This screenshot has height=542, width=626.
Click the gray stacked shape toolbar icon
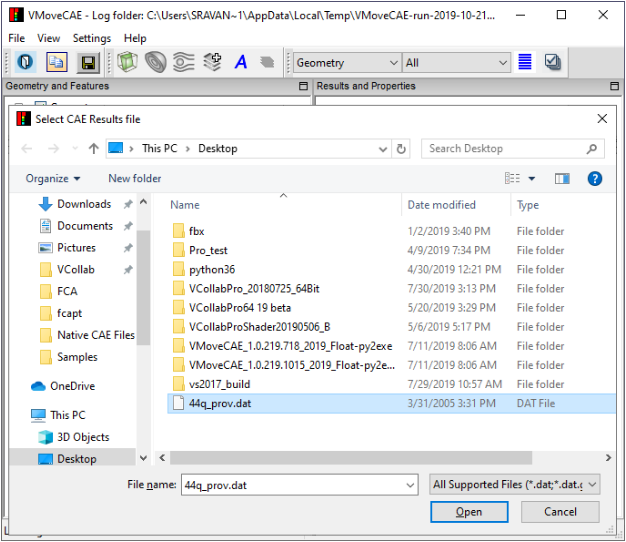[x=267, y=62]
